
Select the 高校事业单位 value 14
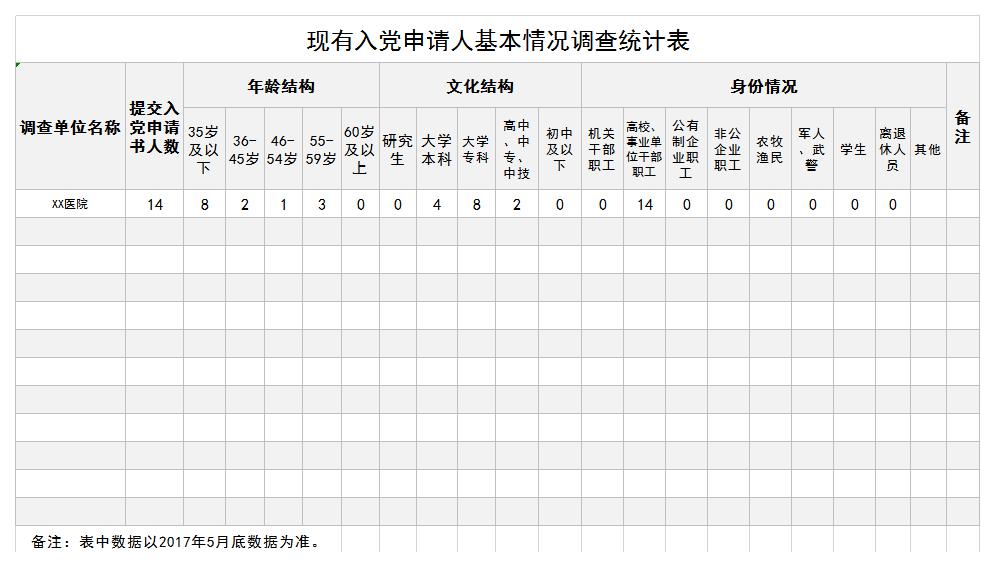click(644, 204)
